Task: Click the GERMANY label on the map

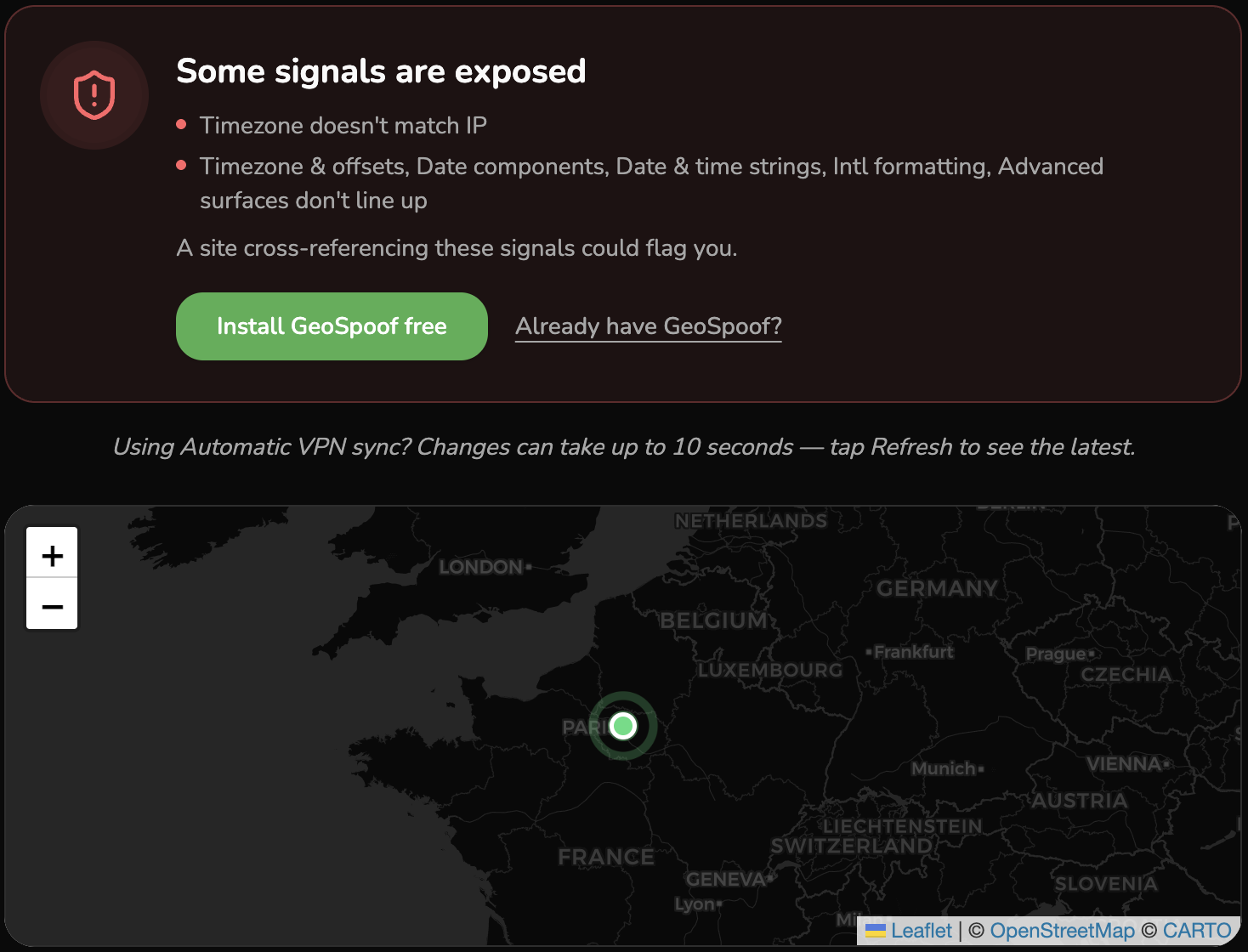Action: coord(937,588)
